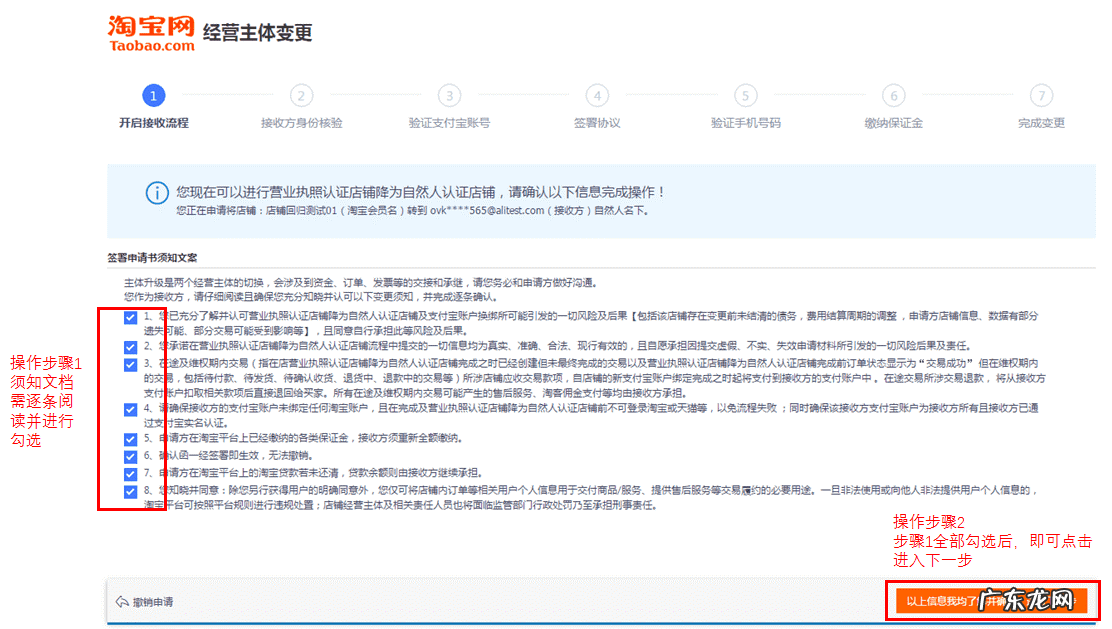Click step 2 circle 接收方身份核验

301,96
